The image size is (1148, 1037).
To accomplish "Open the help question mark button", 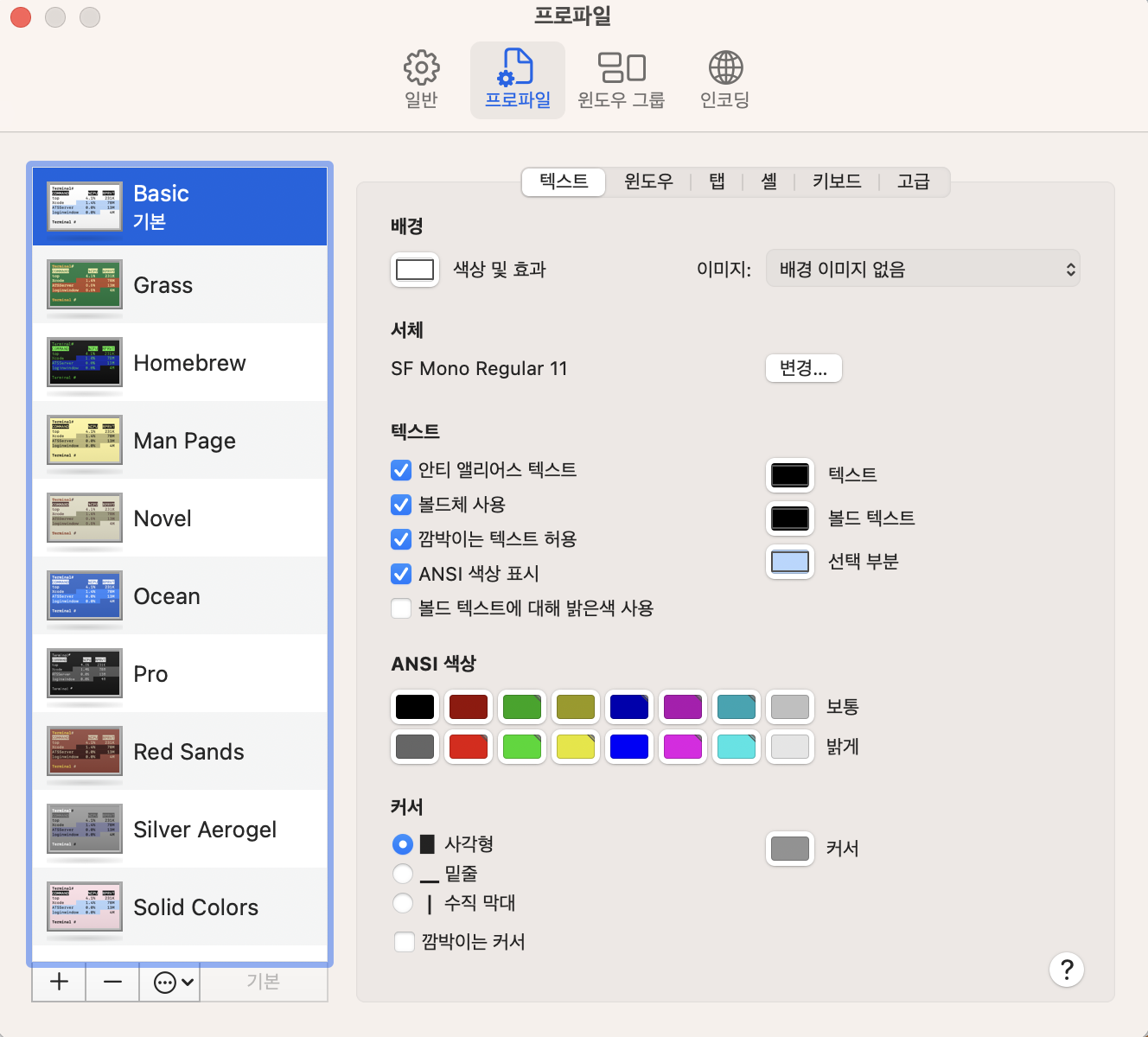I will (1067, 970).
